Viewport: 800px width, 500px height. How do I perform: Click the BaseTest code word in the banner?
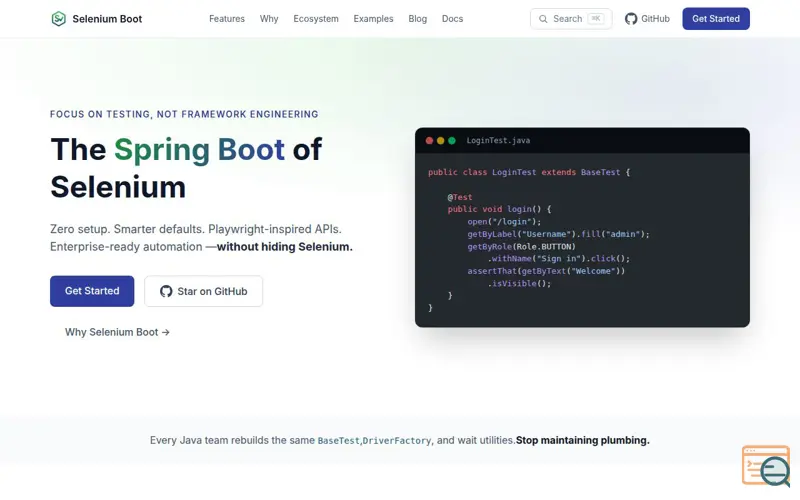(x=339, y=441)
